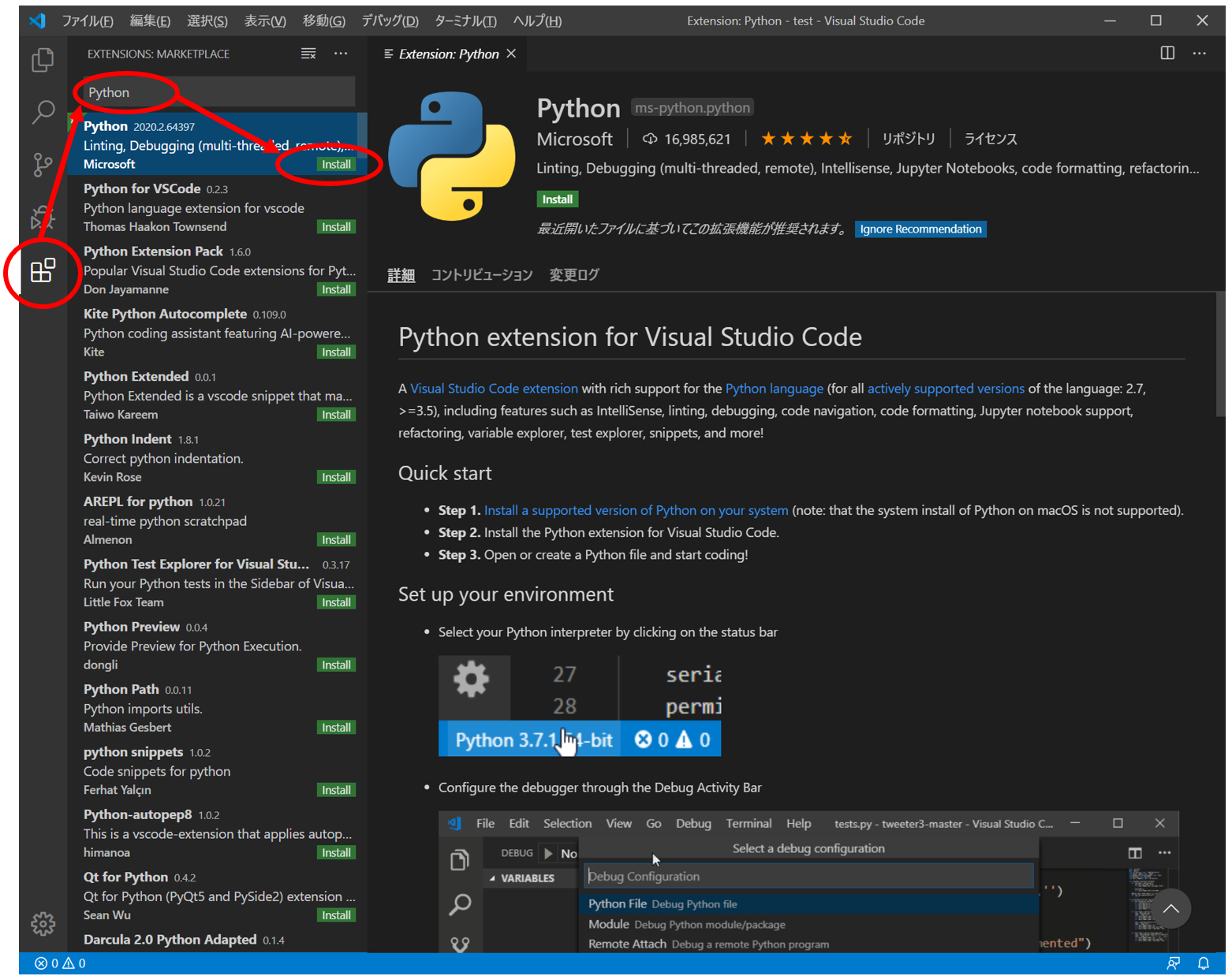Open the Extensions view icon
The height and width of the screenshot is (976, 1232).
(x=43, y=270)
